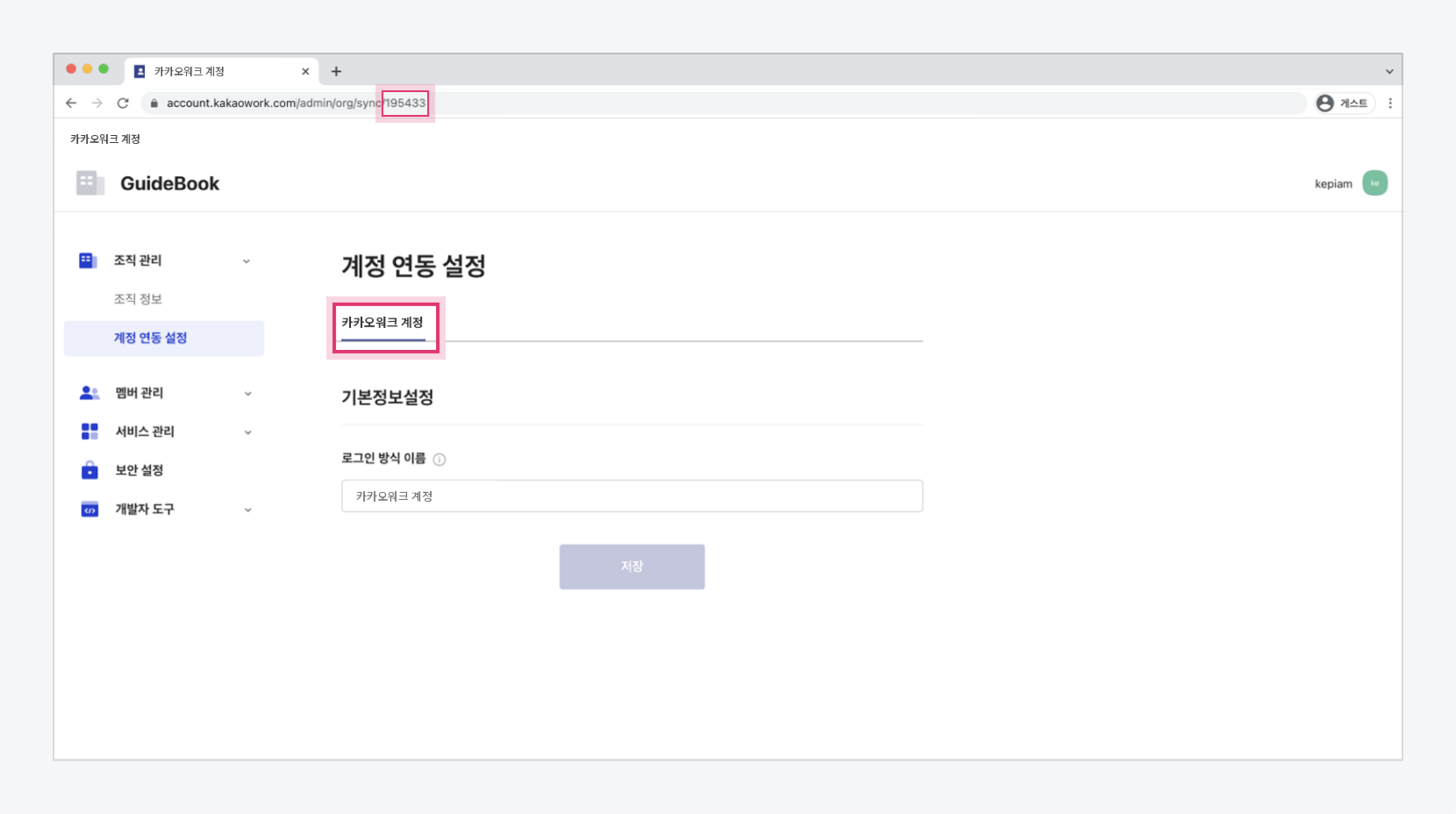Reload the page with refresh icon
Image resolution: width=1456 pixels, height=814 pixels.
pyautogui.click(x=123, y=104)
